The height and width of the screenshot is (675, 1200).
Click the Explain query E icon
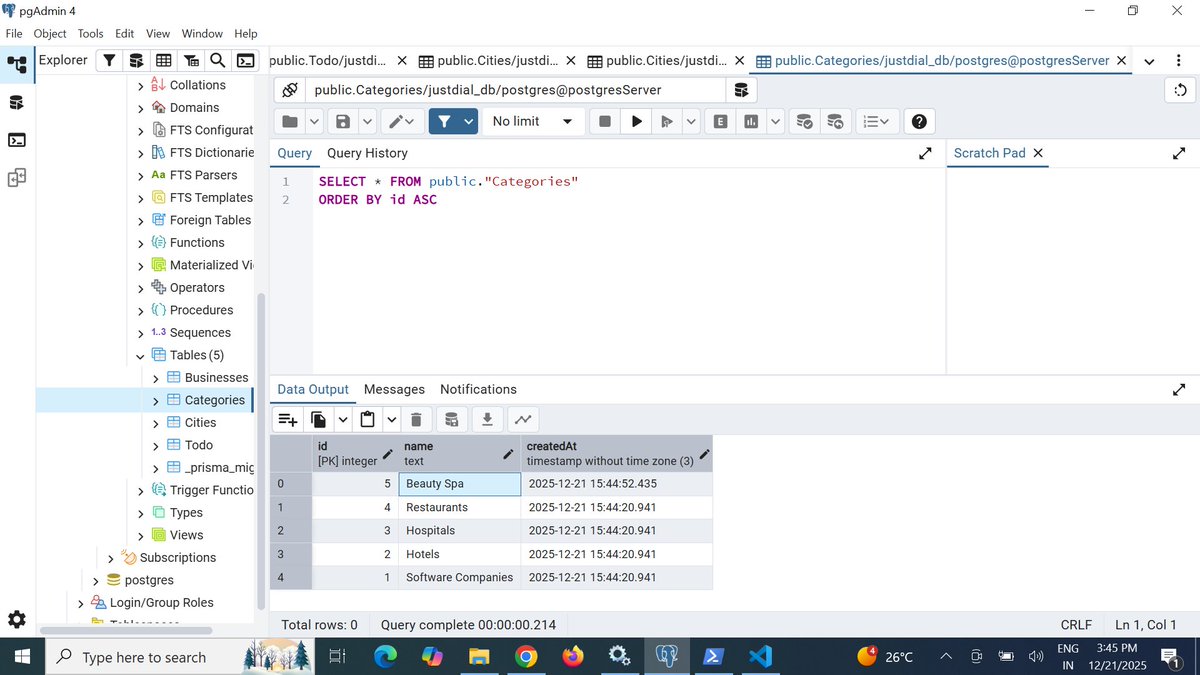[x=720, y=121]
